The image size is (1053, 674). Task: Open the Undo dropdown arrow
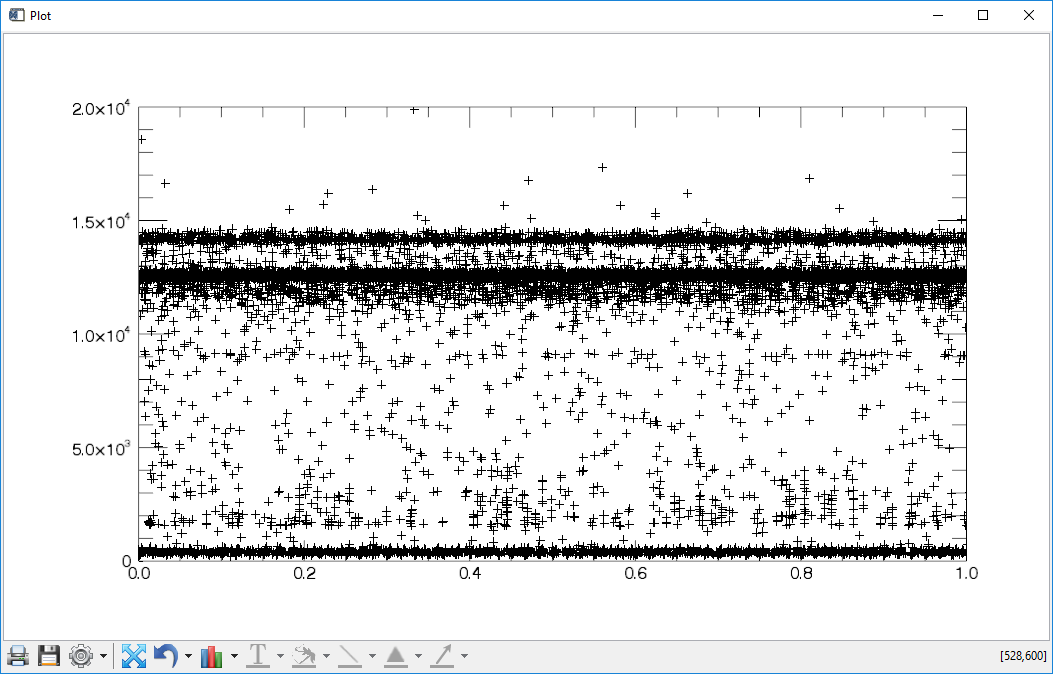(x=189, y=656)
